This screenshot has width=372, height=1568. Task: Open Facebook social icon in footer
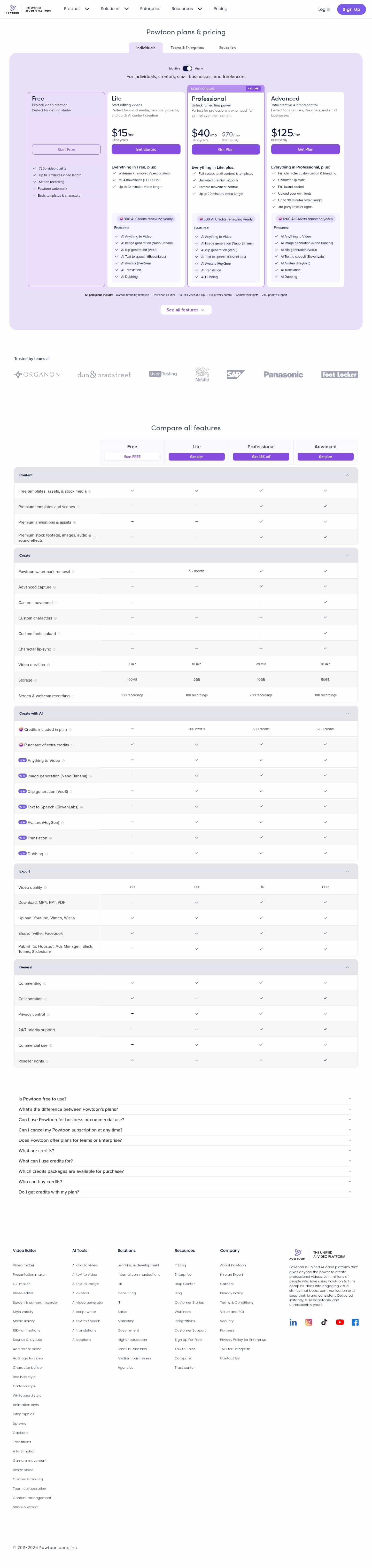pyautogui.click(x=355, y=1322)
